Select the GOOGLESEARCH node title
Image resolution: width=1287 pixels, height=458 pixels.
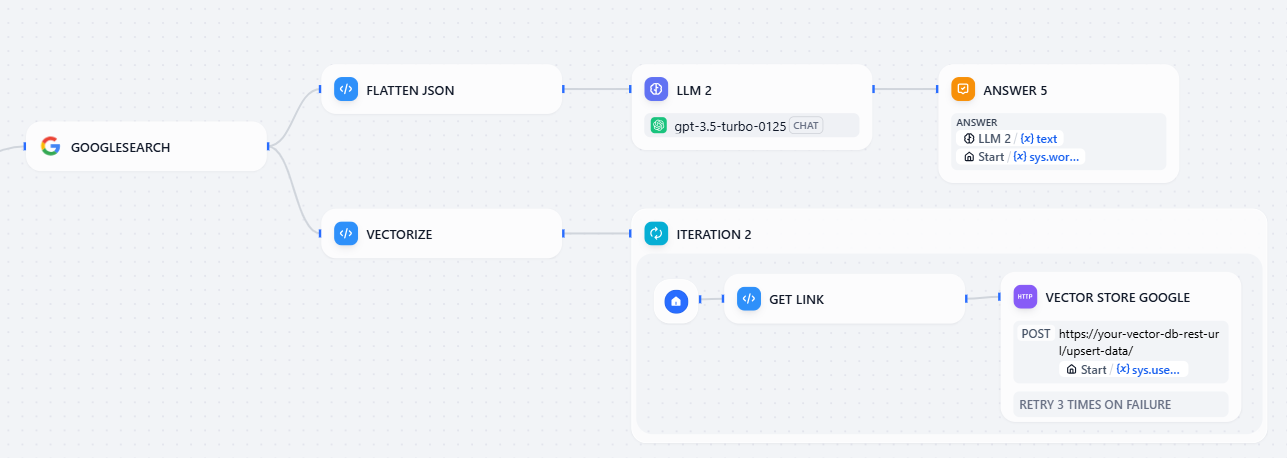[120, 148]
